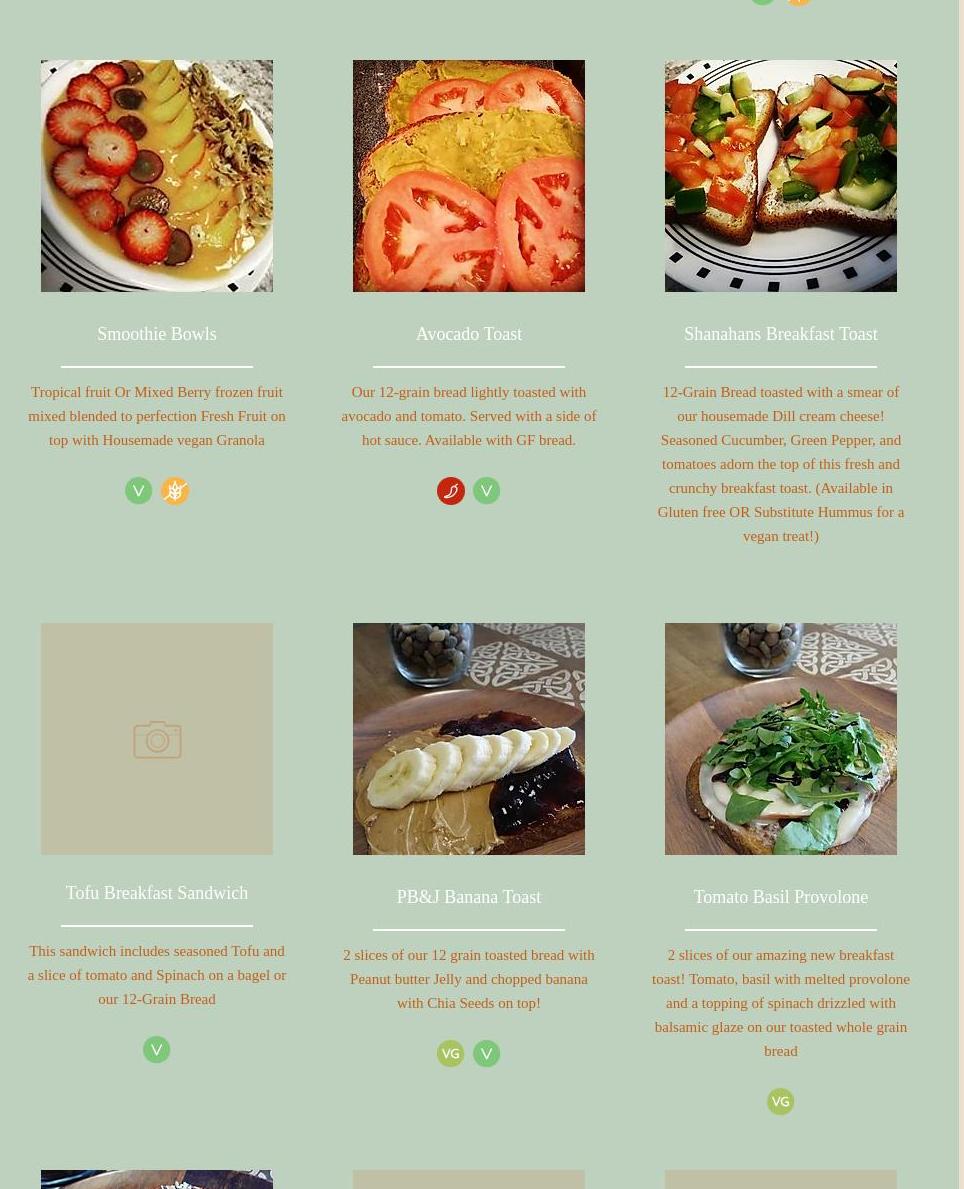Select the PB&J Banana Toast title

(x=469, y=896)
